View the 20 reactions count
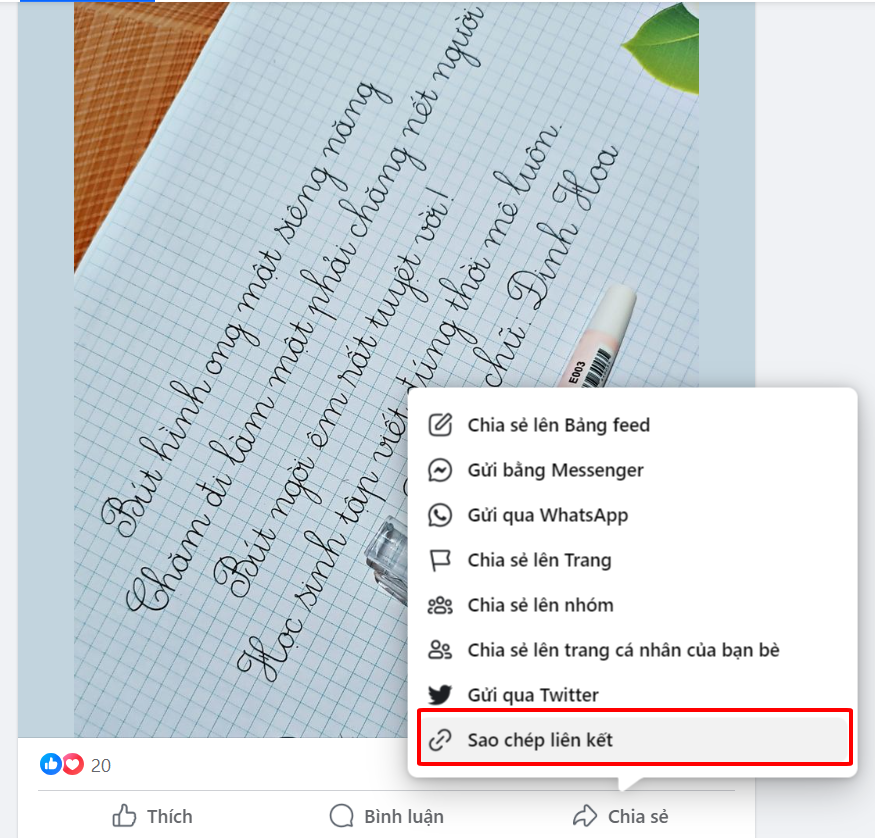The height and width of the screenshot is (838, 880). pyautogui.click(x=101, y=766)
